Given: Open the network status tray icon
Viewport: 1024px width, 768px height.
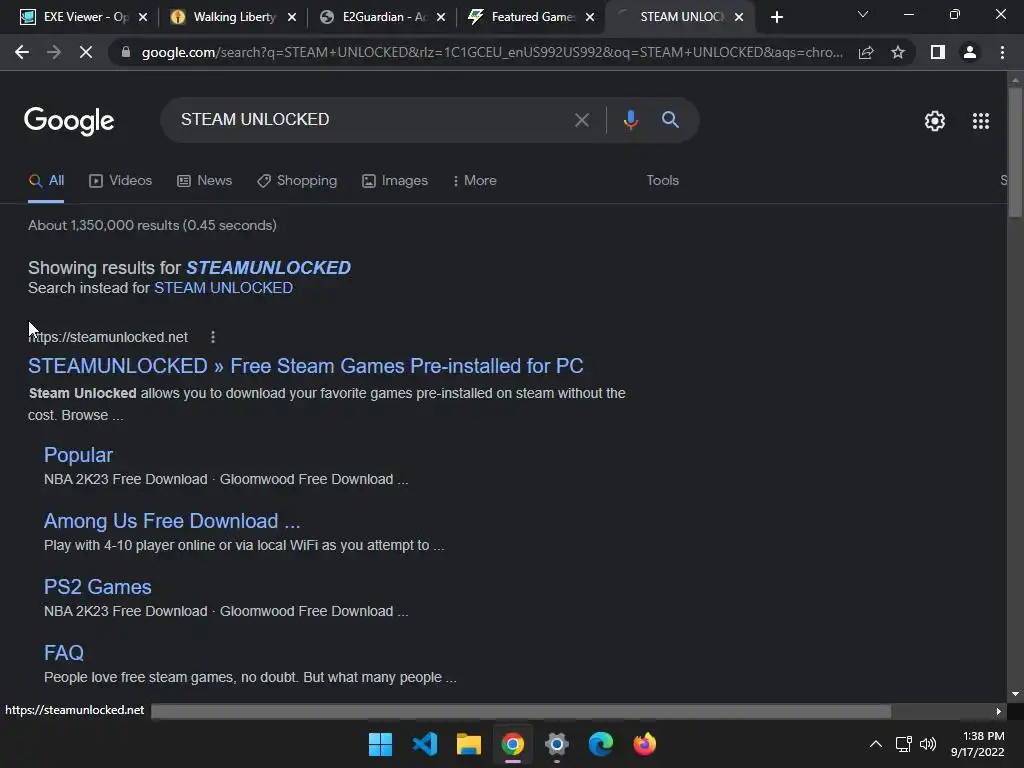Looking at the screenshot, I should click(903, 744).
